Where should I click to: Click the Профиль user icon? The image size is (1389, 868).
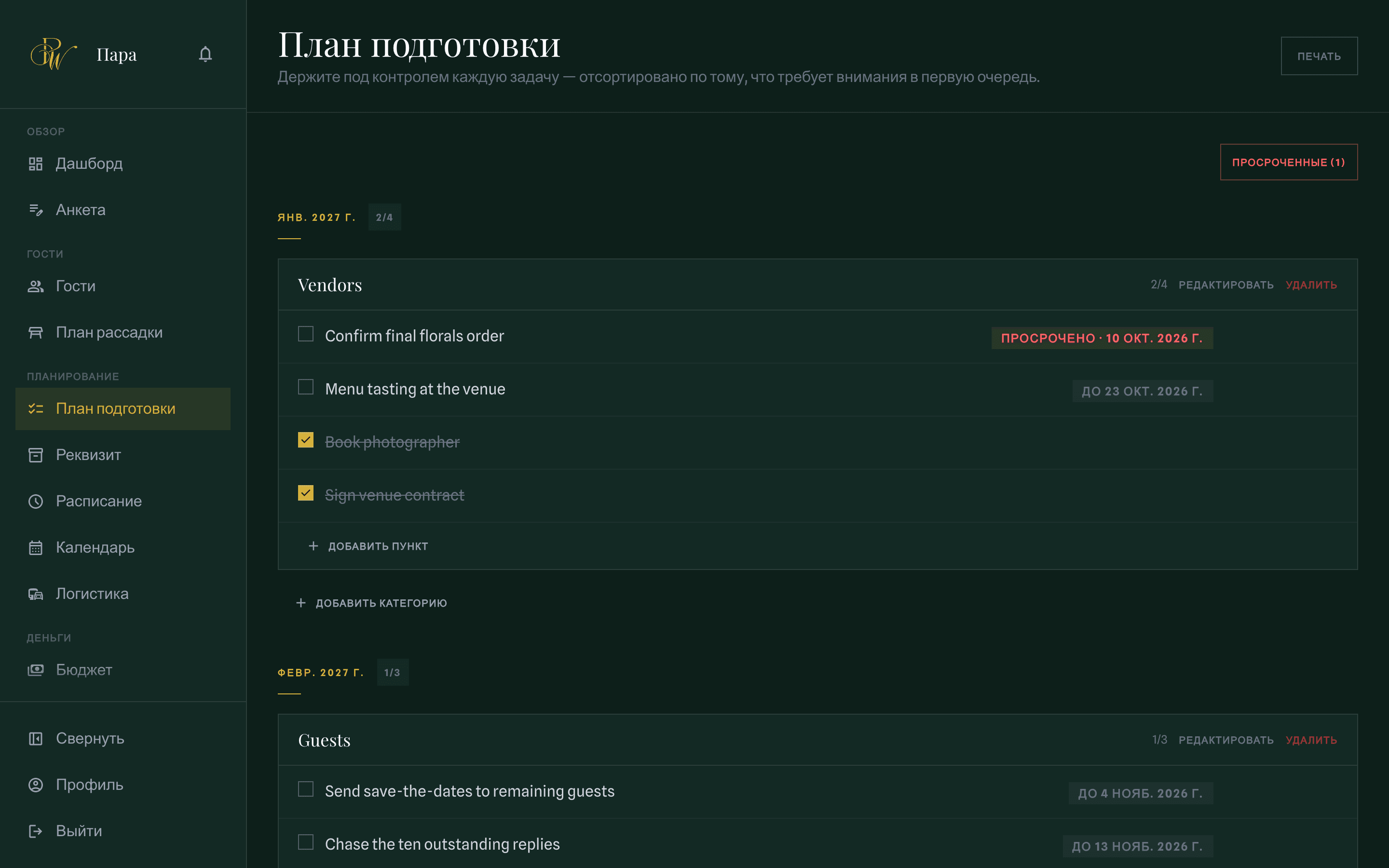click(x=36, y=785)
